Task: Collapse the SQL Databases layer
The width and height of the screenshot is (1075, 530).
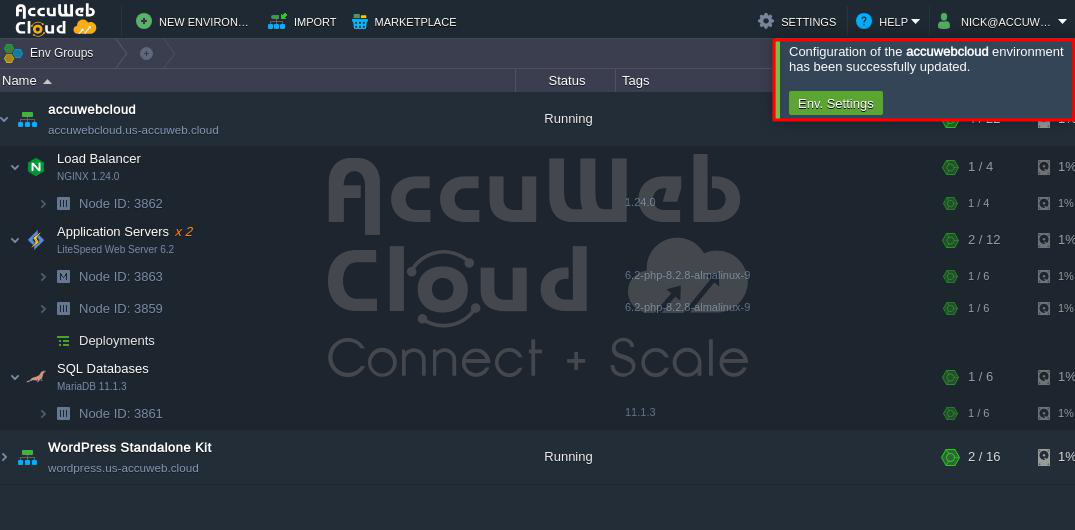Action: [15, 377]
